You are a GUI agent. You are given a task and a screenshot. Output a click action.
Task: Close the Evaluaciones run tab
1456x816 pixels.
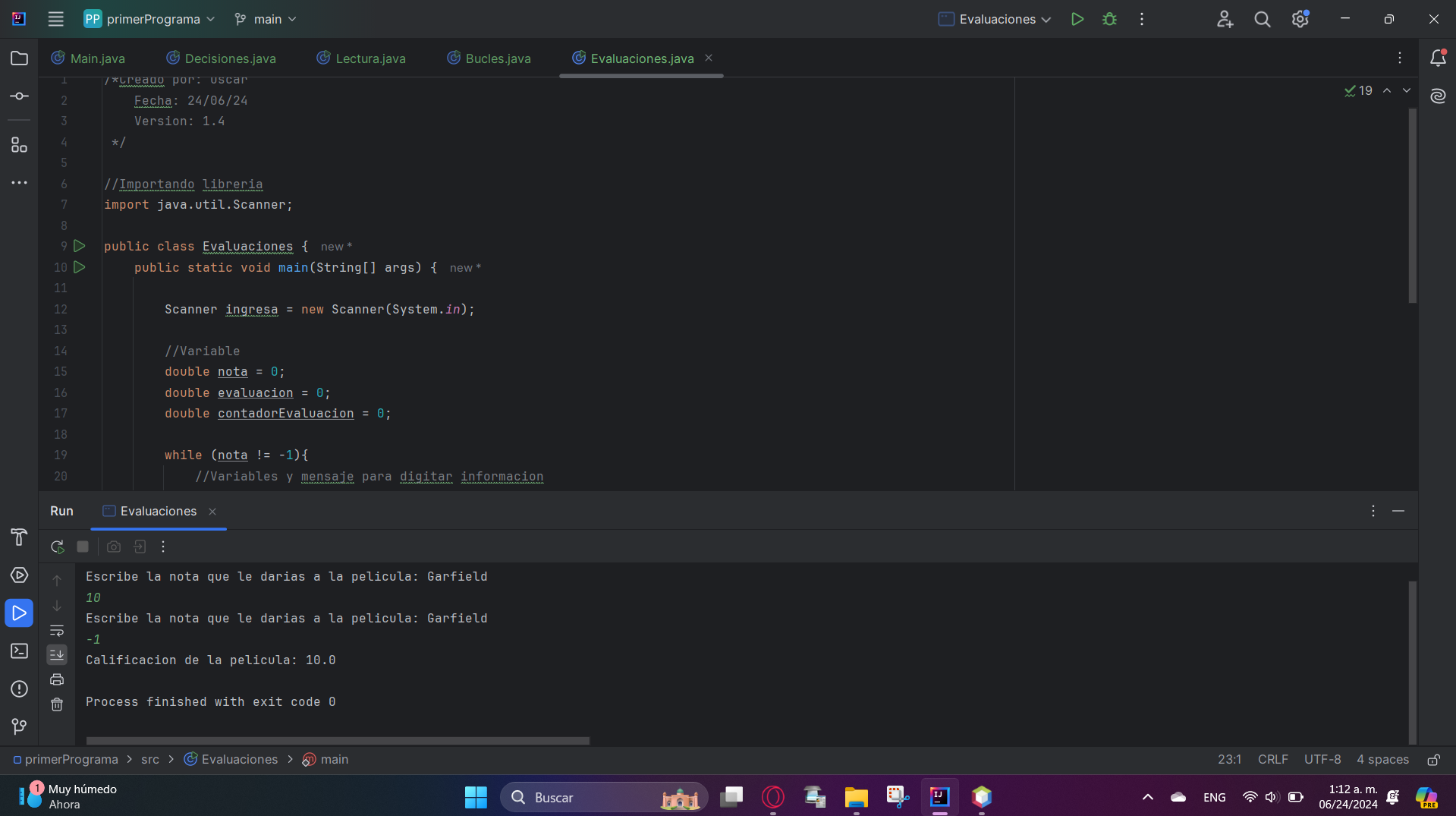pos(212,512)
